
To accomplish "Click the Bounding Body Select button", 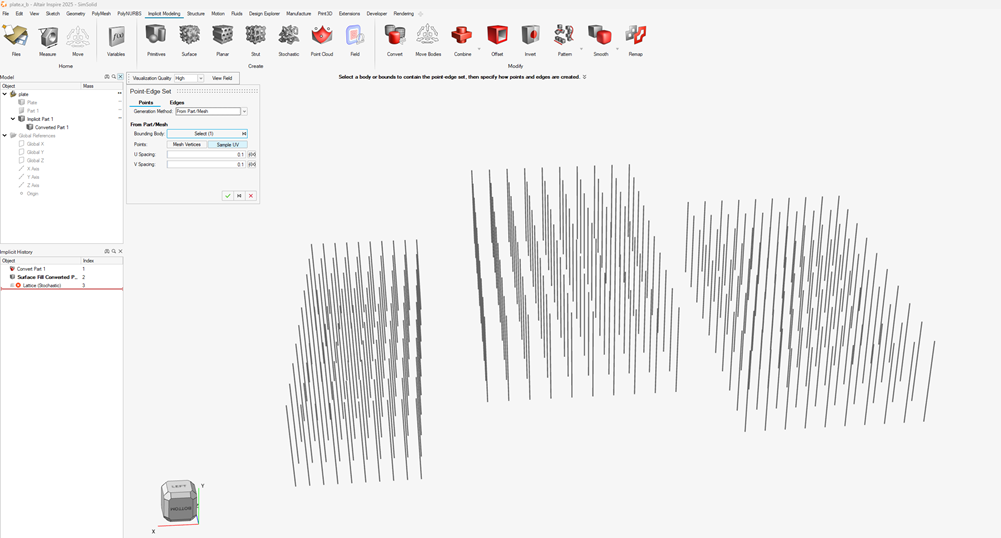I will [x=204, y=133].
